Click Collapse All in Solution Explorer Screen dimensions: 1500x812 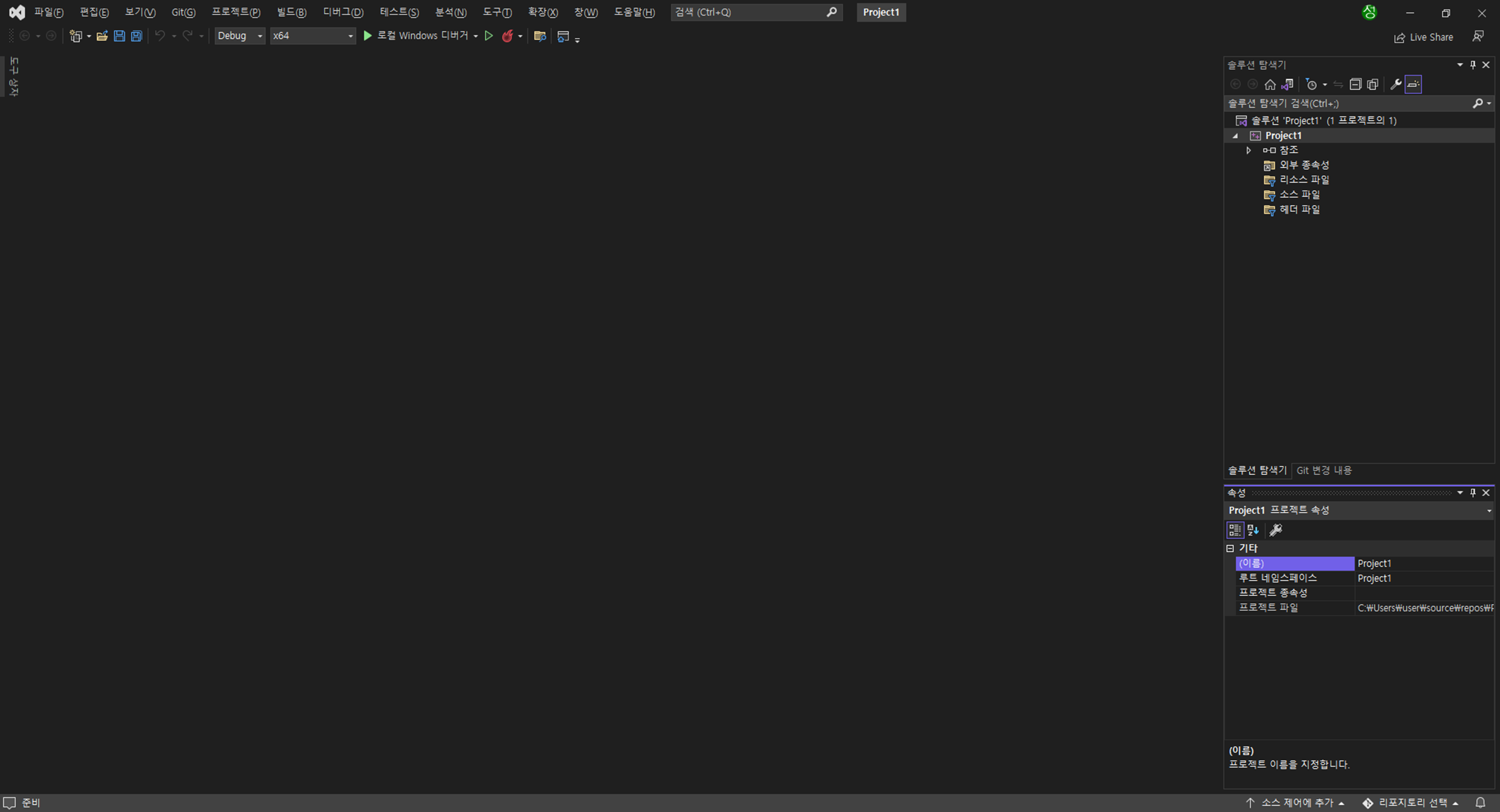[1355, 84]
